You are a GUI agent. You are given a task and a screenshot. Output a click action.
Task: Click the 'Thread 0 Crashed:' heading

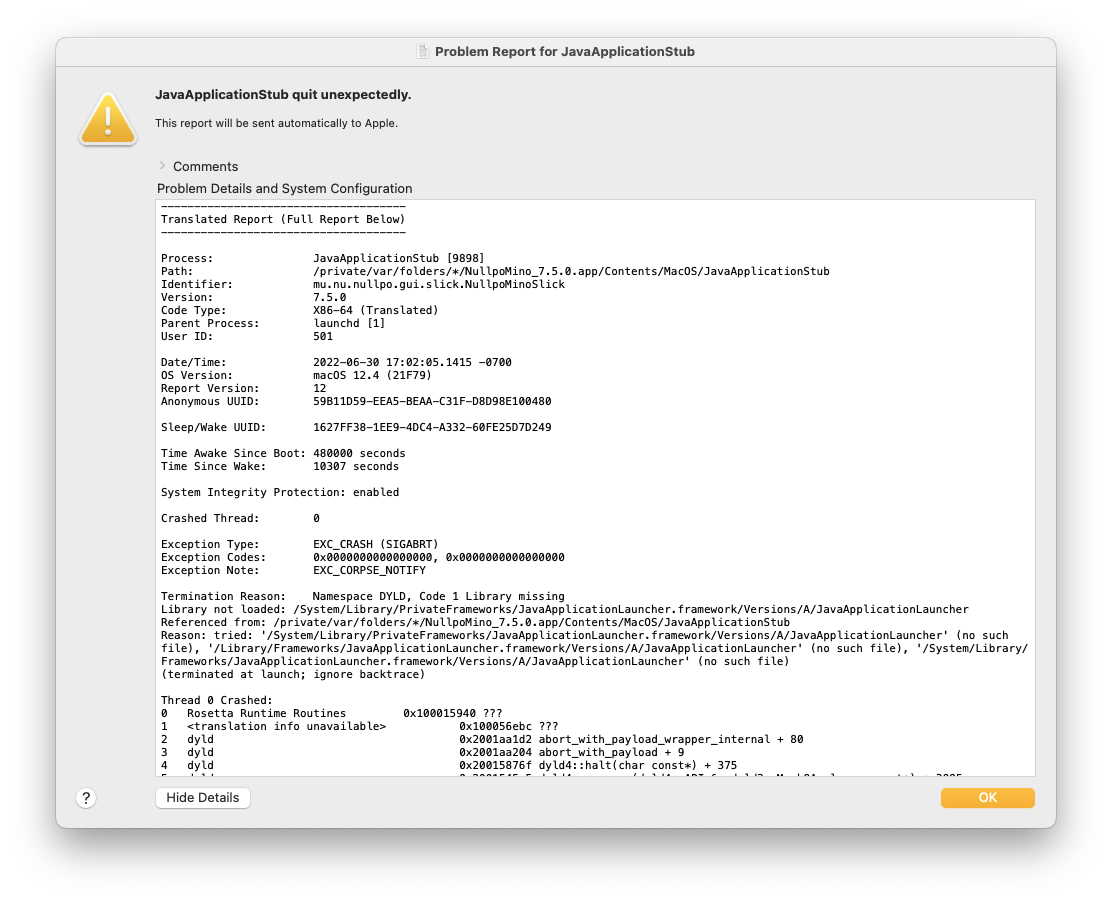(216, 700)
